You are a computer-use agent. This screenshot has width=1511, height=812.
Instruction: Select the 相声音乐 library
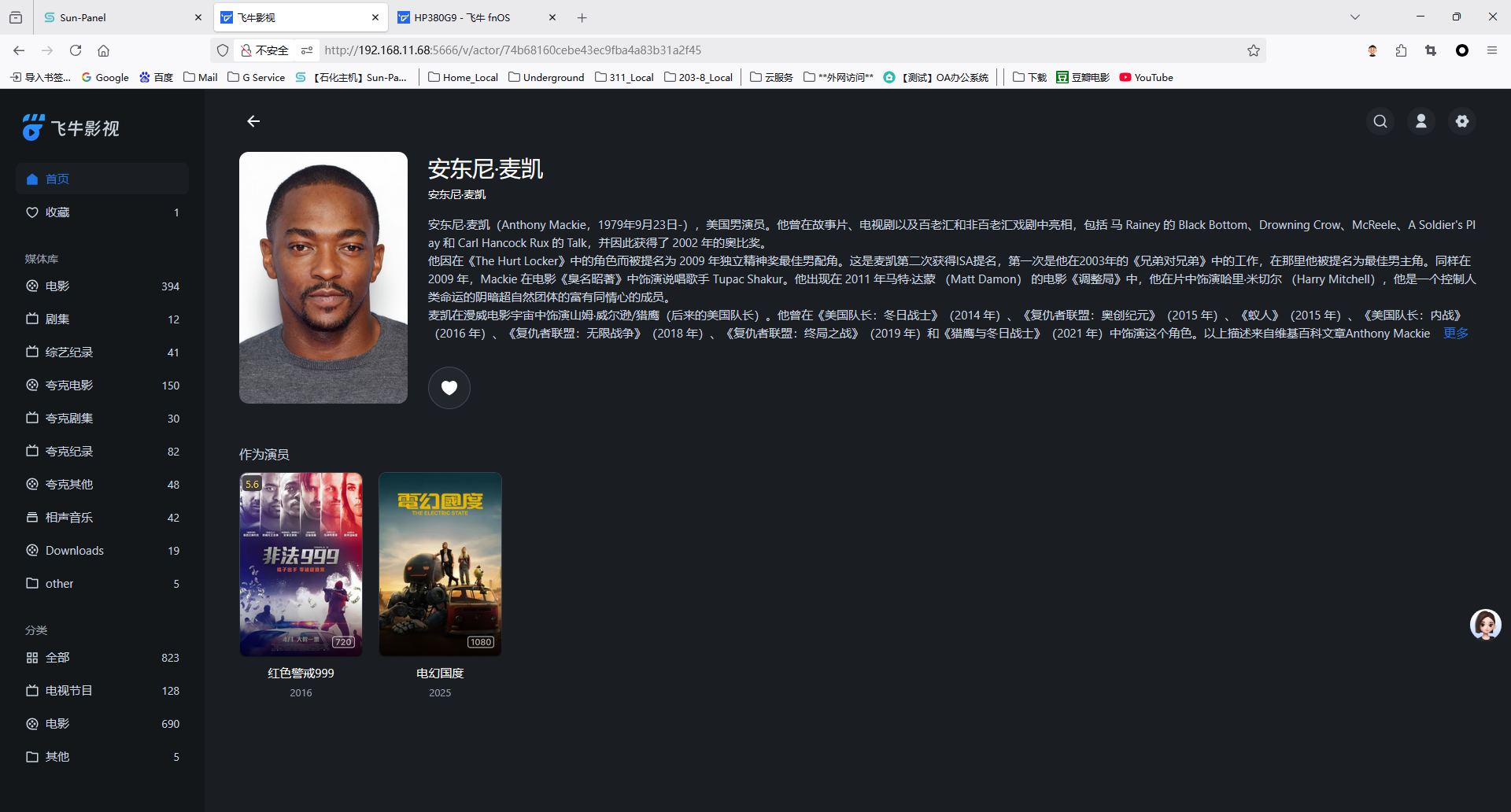(x=102, y=518)
